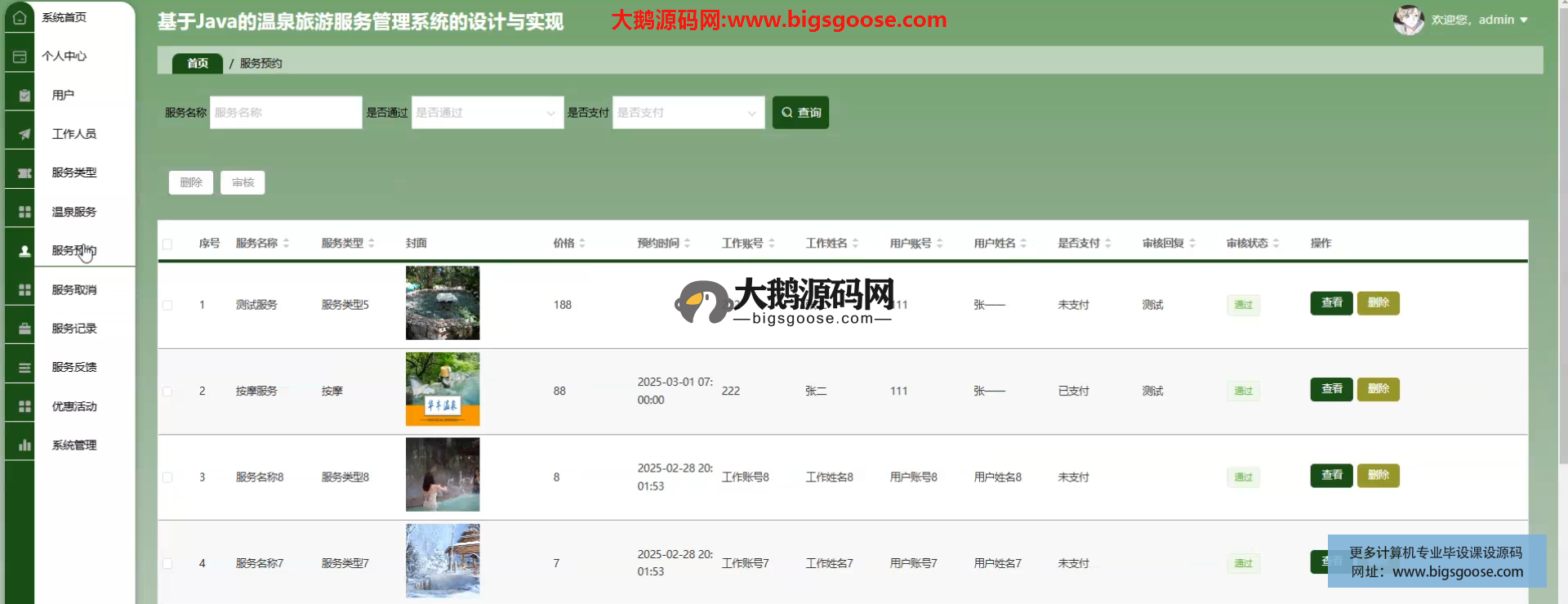Select the checkbox for 按摩服务 row
Viewport: 1568px width, 604px height.
point(167,391)
